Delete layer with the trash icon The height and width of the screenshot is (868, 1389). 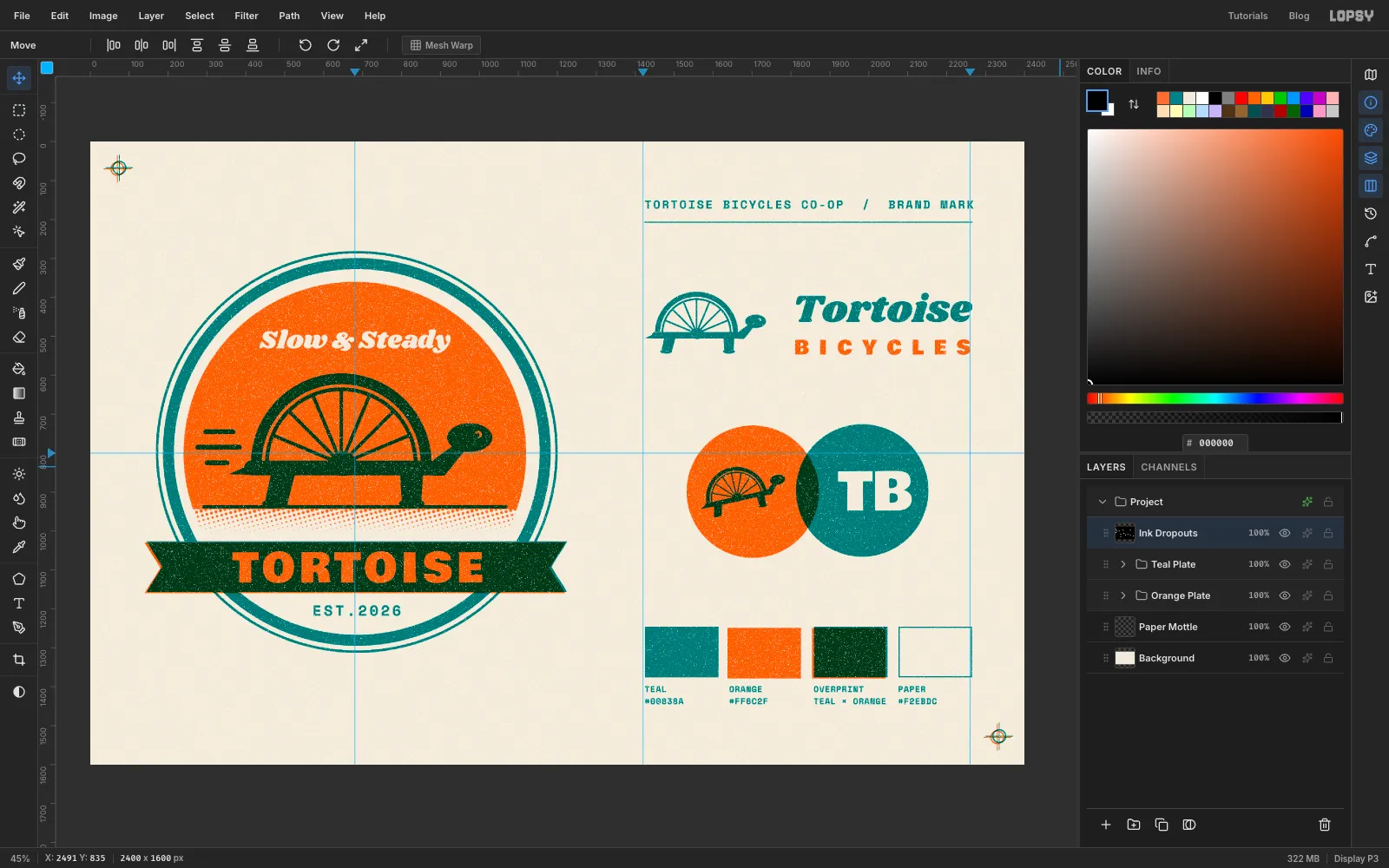click(x=1325, y=825)
